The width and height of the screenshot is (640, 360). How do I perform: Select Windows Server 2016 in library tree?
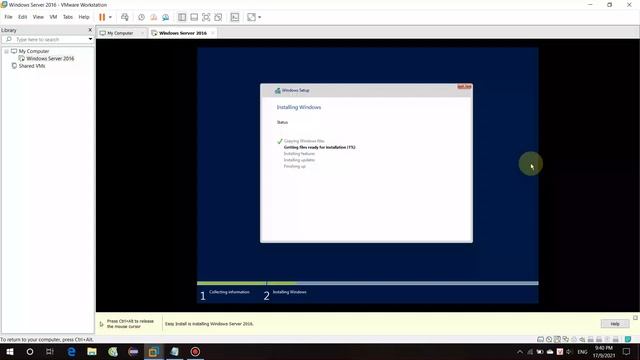[x=50, y=58]
